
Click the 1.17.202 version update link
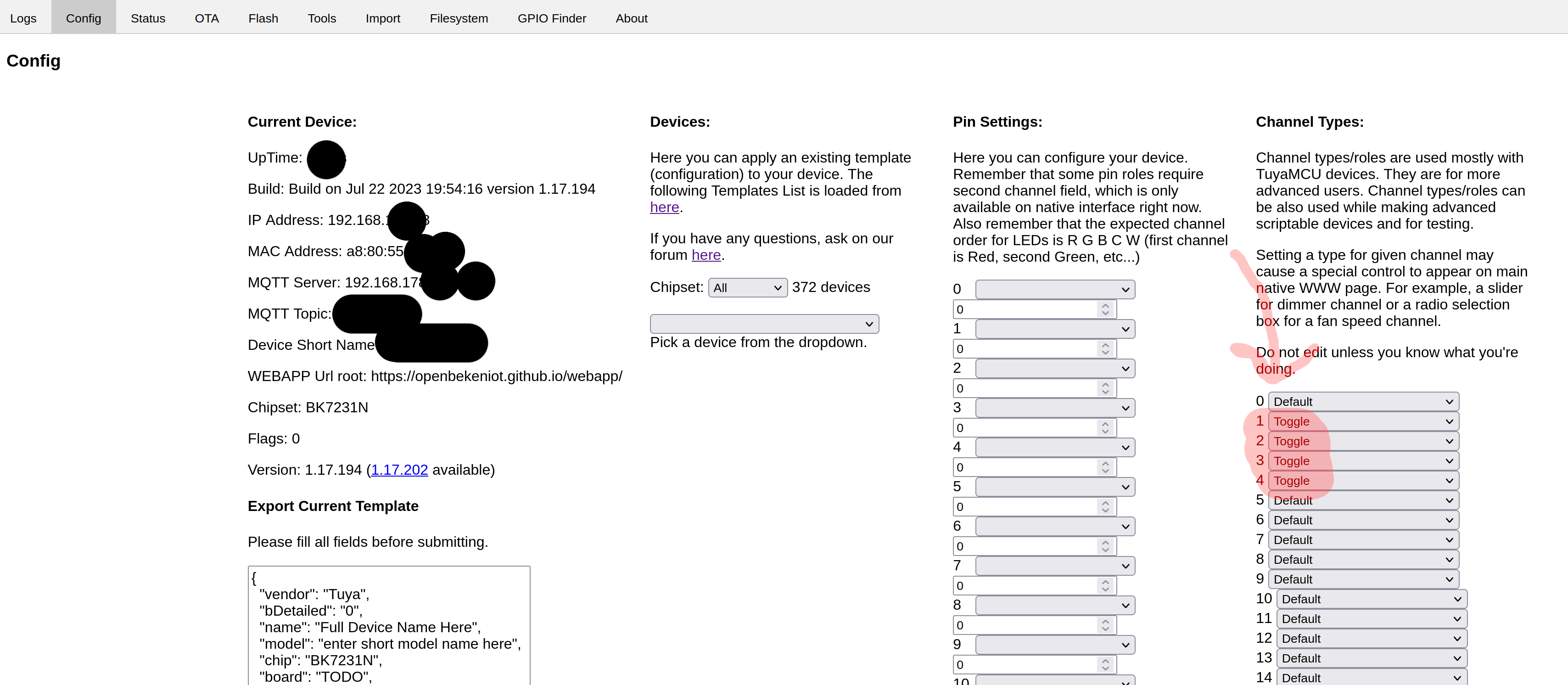pos(399,470)
